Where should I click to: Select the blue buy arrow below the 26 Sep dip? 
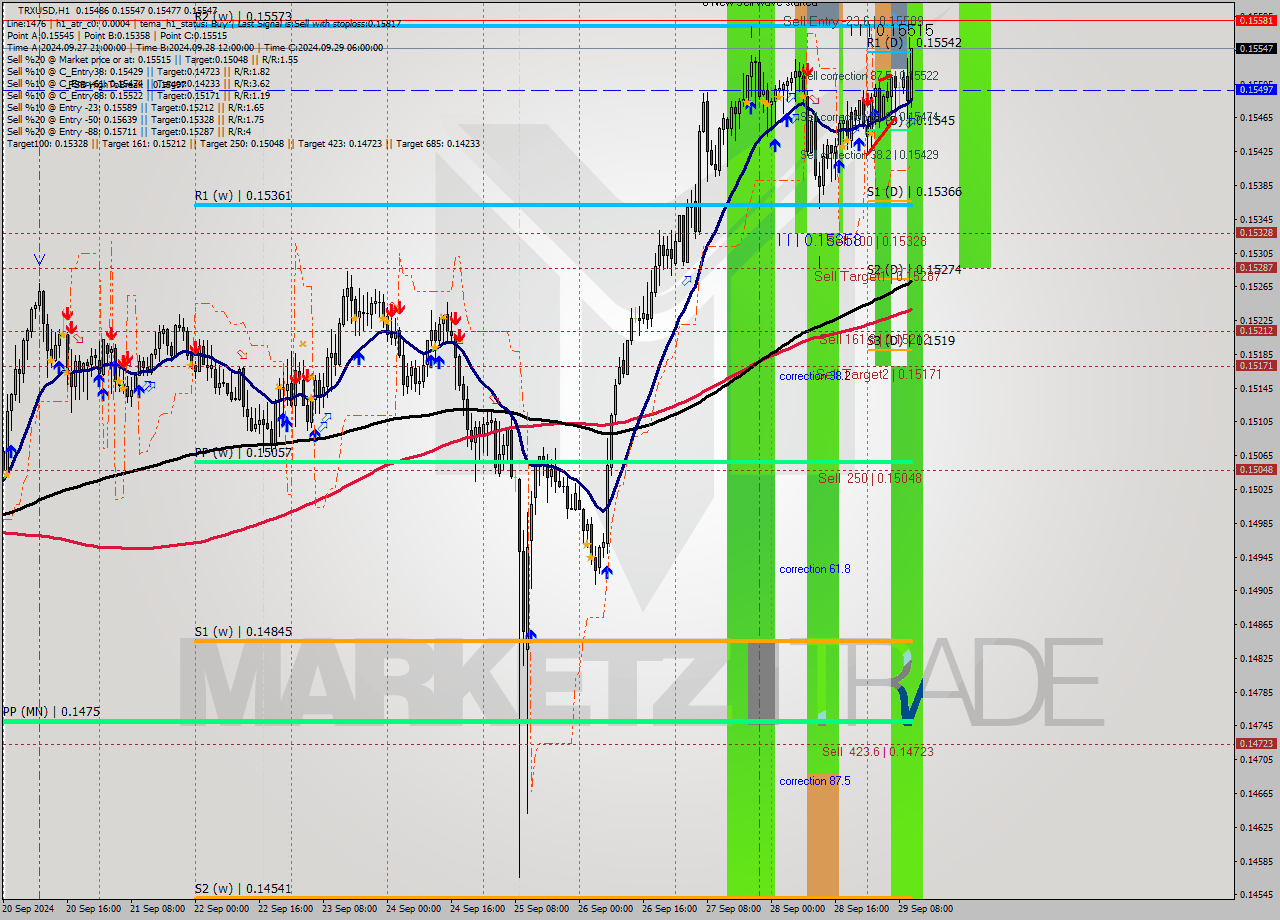point(608,573)
